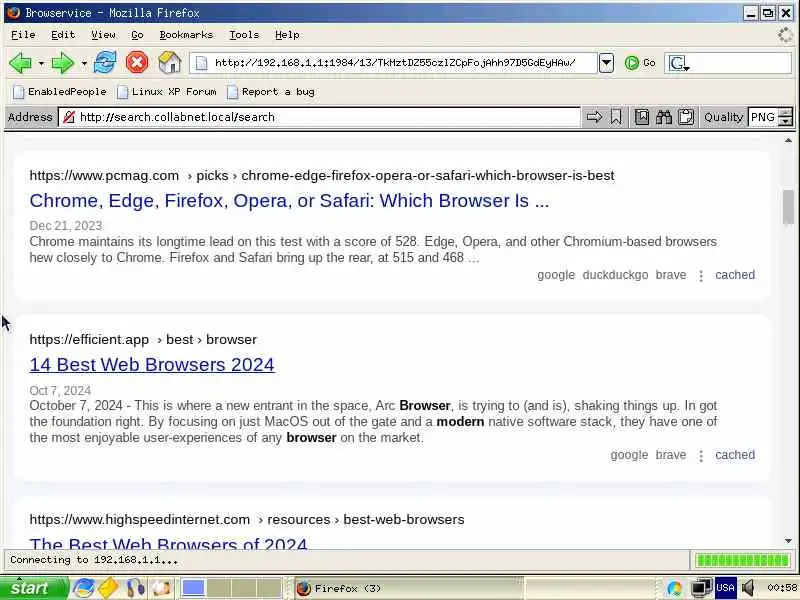This screenshot has height=600, width=800.
Task: Open the EnabledPeople bookmark
Action: pos(60,92)
